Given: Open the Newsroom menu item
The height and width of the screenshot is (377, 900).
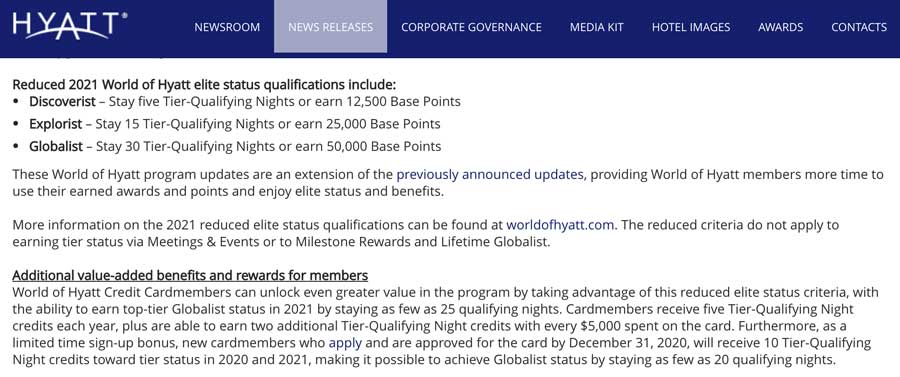Looking at the screenshot, I should pyautogui.click(x=227, y=27).
